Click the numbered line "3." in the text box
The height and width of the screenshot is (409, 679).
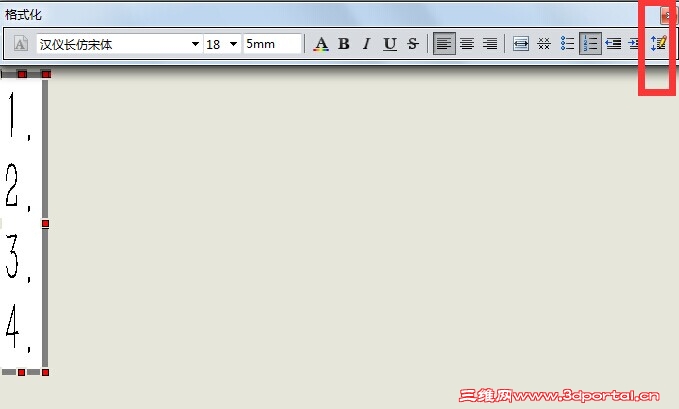(x=19, y=257)
